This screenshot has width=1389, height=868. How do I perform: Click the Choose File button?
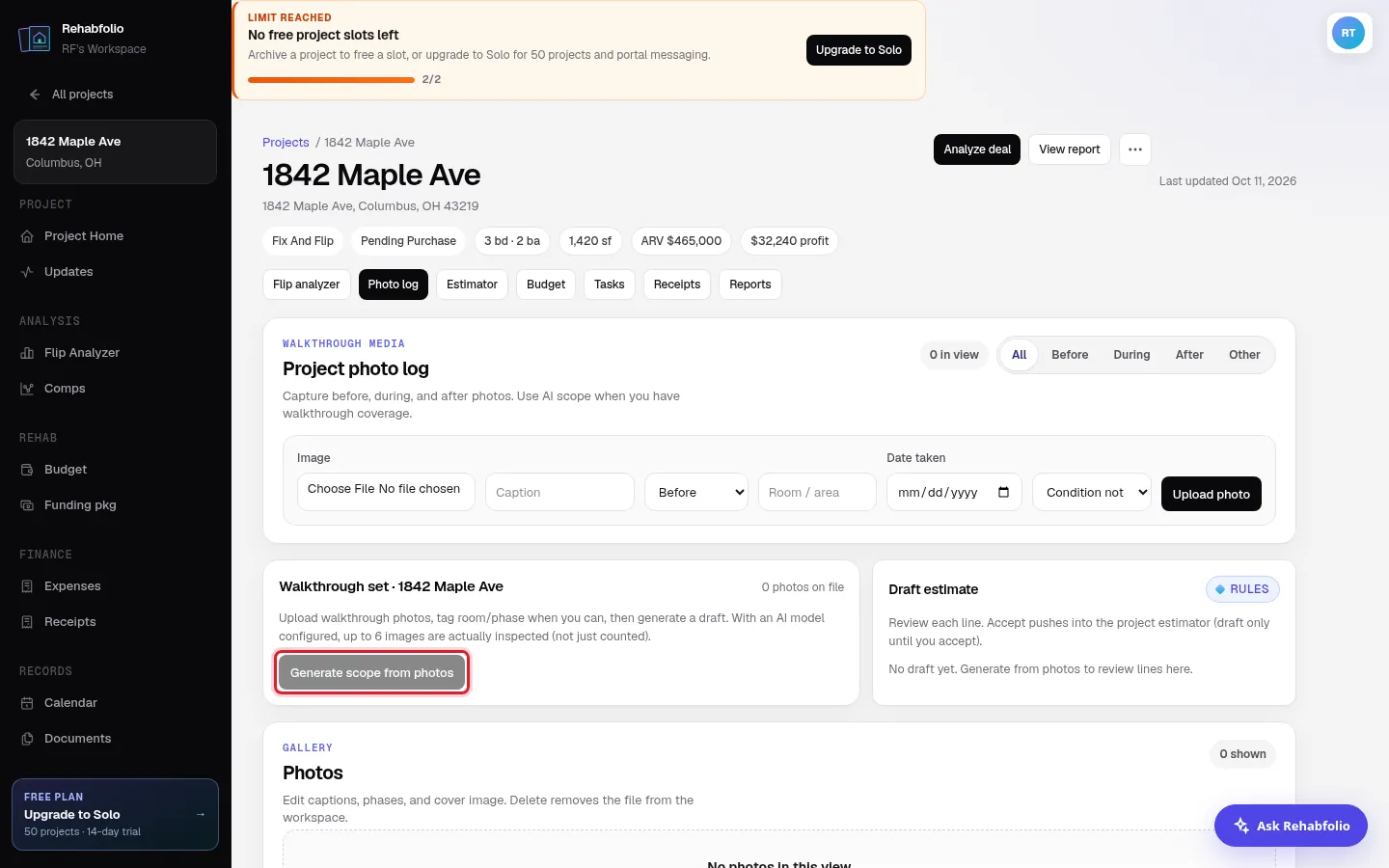tap(340, 489)
